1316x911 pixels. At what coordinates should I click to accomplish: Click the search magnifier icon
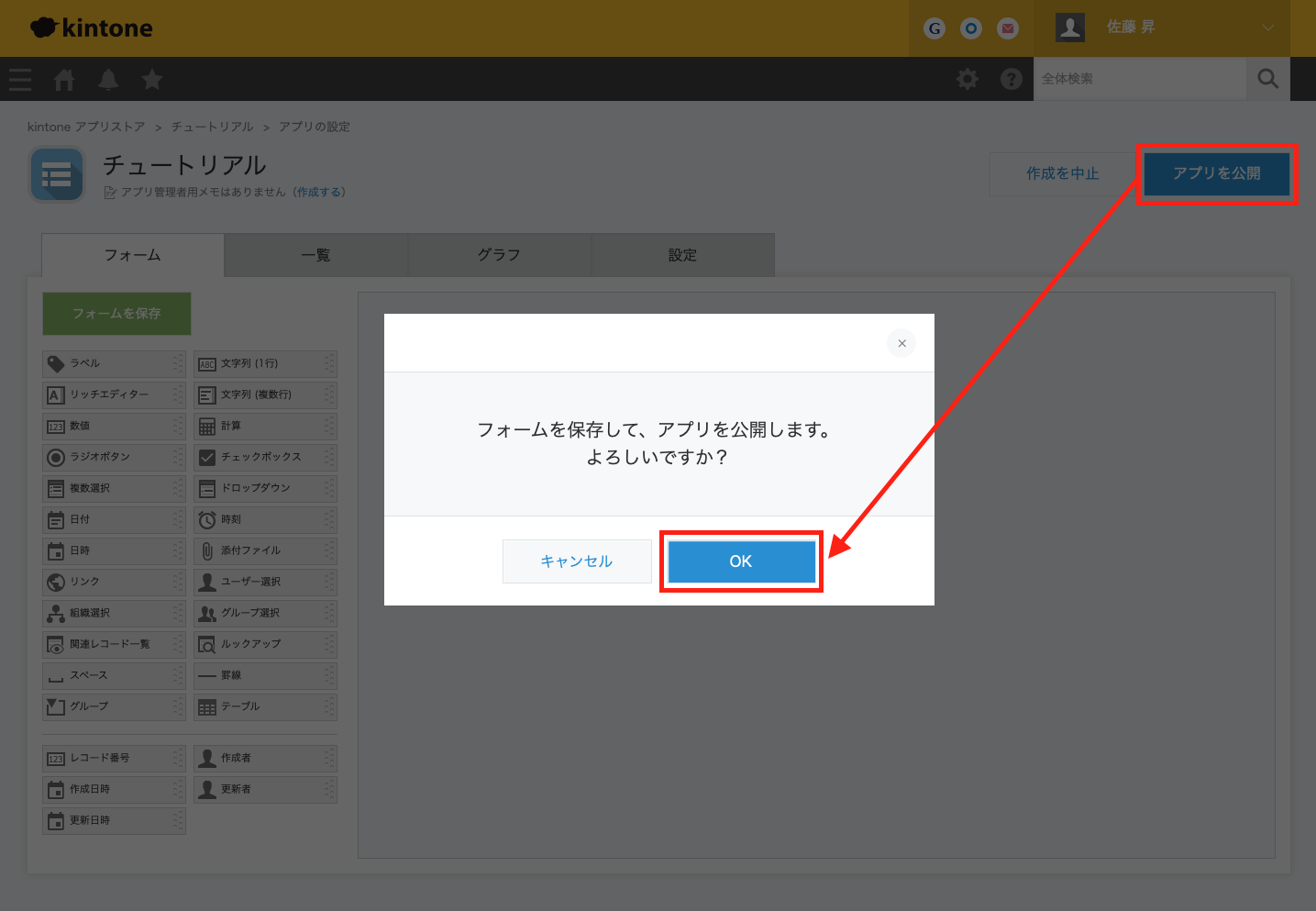1267,80
